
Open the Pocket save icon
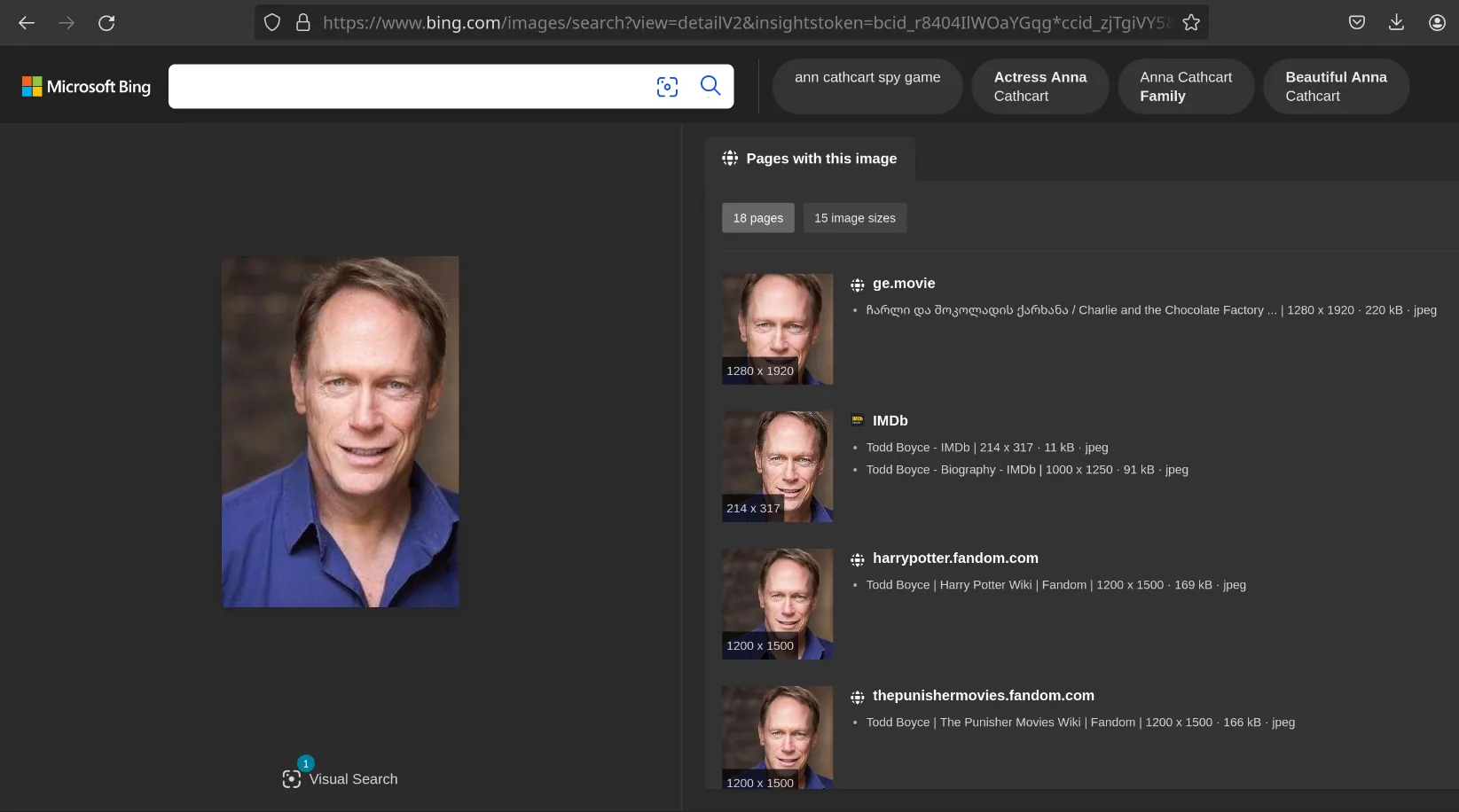(x=1357, y=23)
